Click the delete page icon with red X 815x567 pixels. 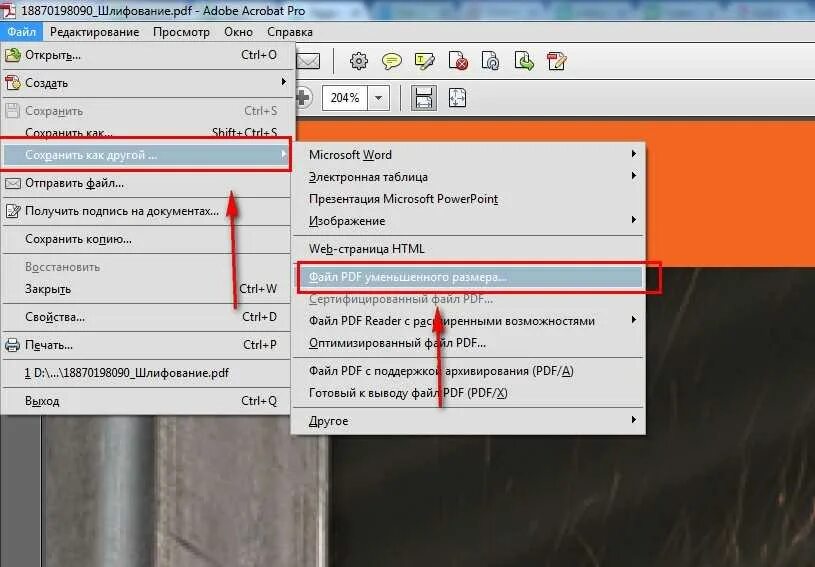pos(458,61)
